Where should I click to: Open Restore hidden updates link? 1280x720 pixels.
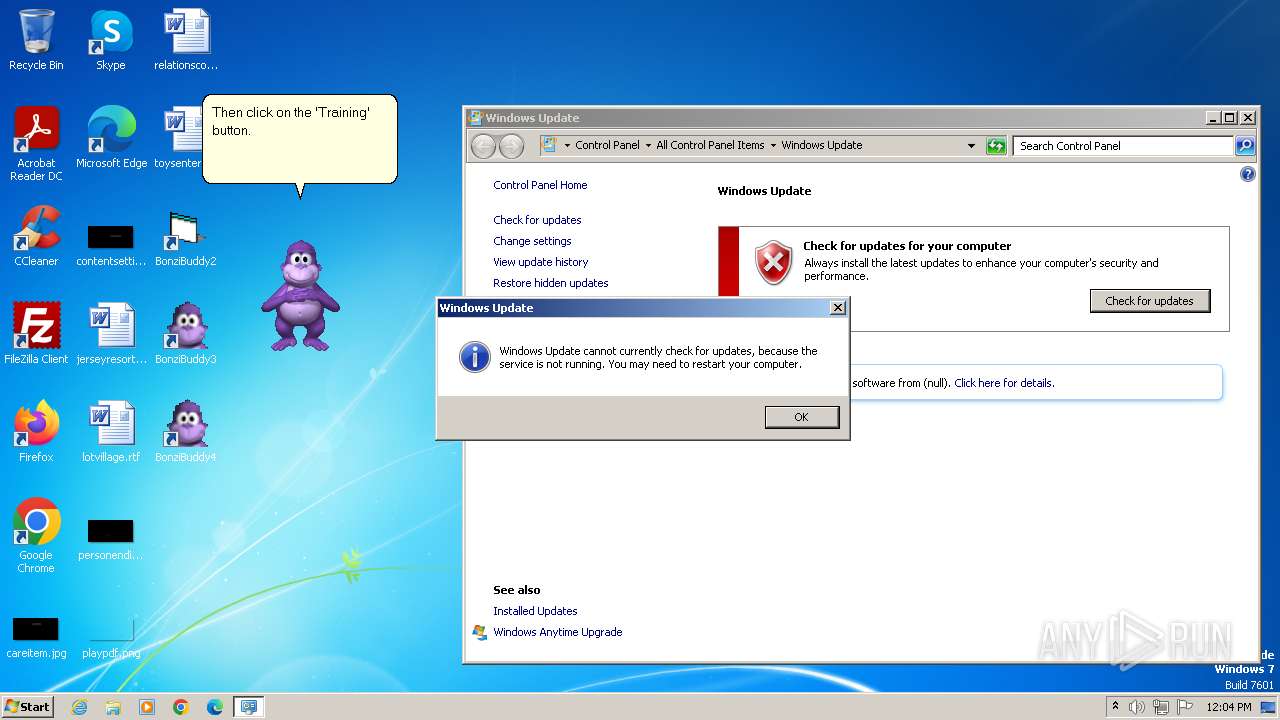pyautogui.click(x=550, y=283)
